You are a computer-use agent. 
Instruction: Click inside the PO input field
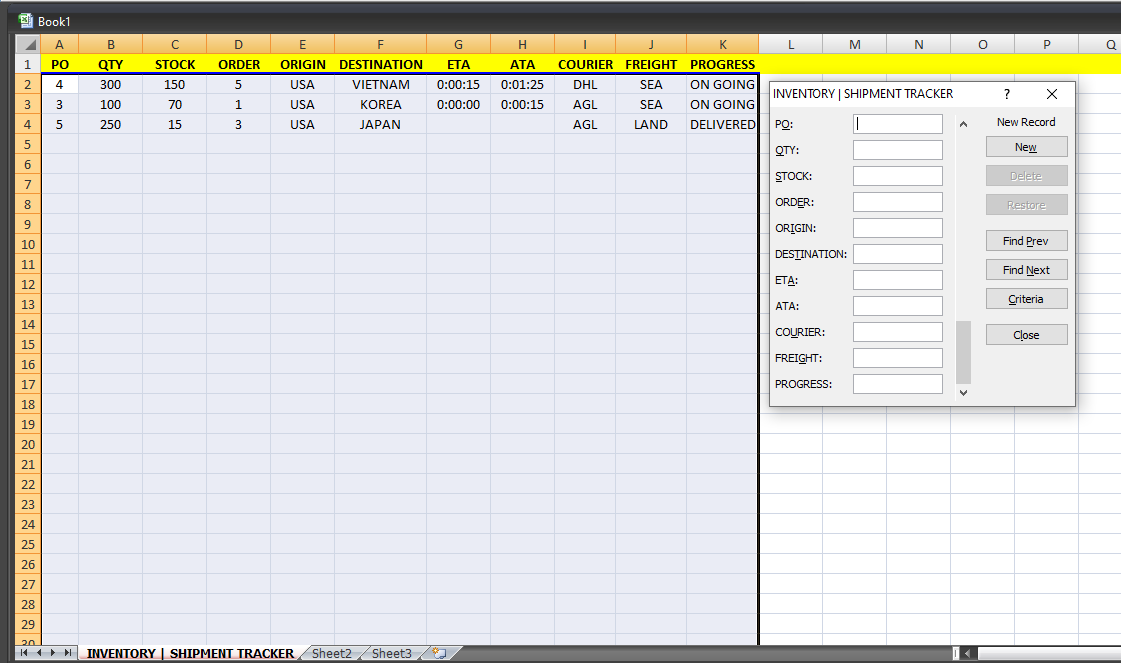coord(897,123)
